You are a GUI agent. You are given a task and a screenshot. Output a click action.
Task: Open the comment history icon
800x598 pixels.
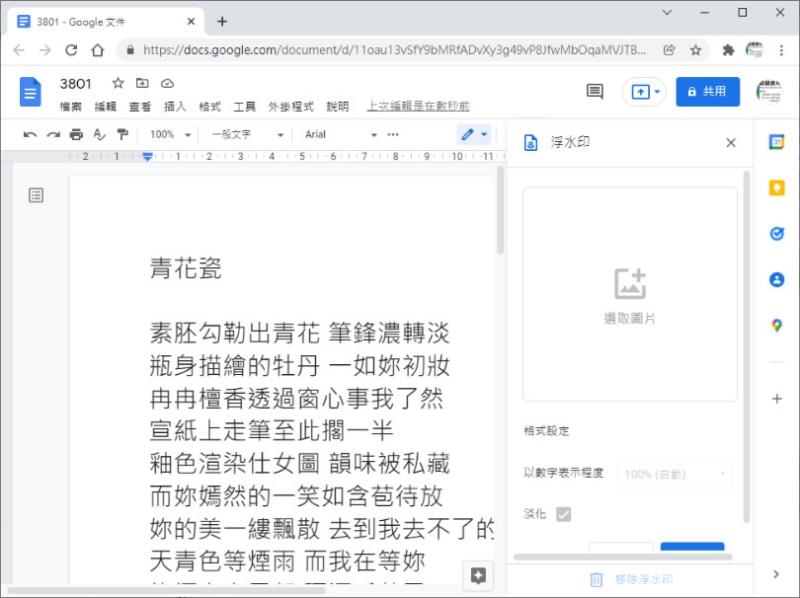tap(595, 92)
